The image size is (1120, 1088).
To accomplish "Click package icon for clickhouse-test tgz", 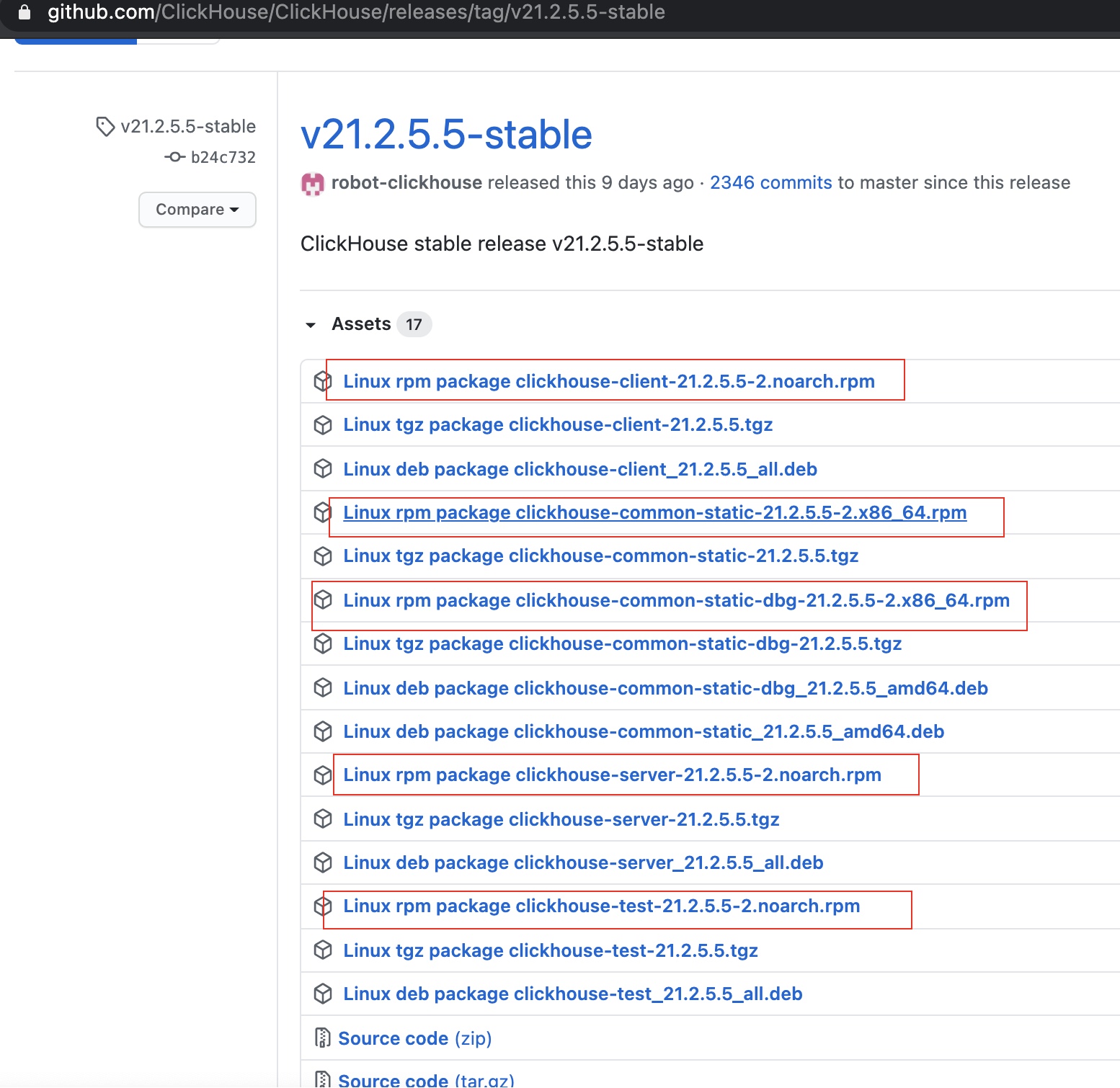I will [323, 950].
